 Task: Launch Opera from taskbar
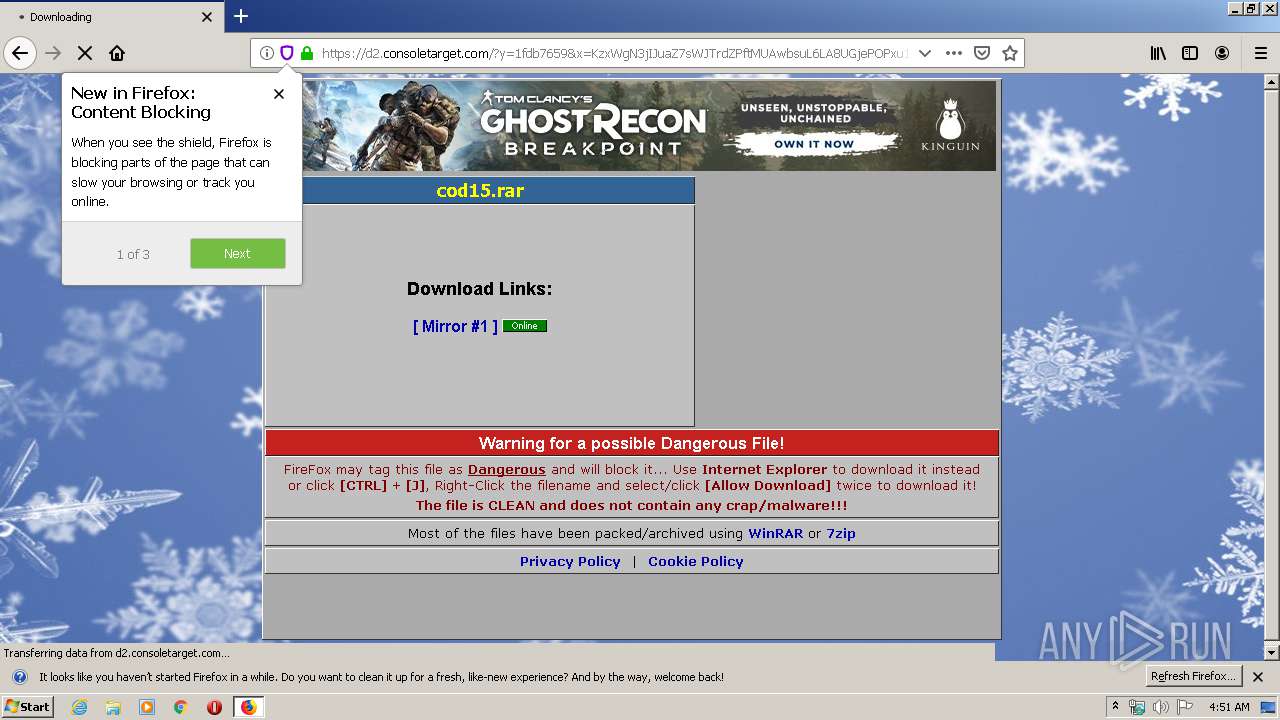tap(214, 707)
